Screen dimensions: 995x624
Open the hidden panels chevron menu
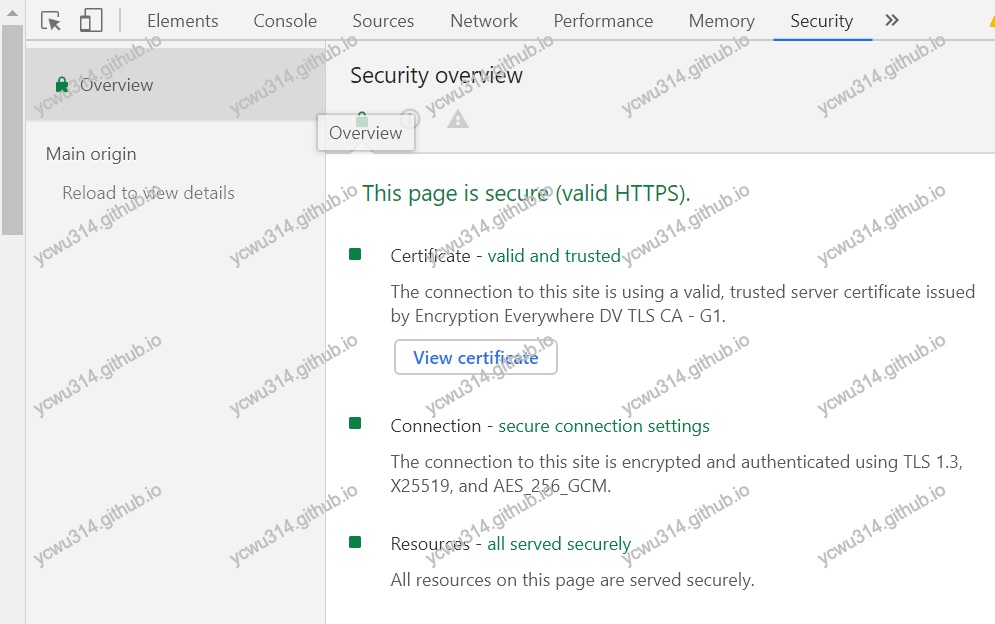(x=891, y=19)
